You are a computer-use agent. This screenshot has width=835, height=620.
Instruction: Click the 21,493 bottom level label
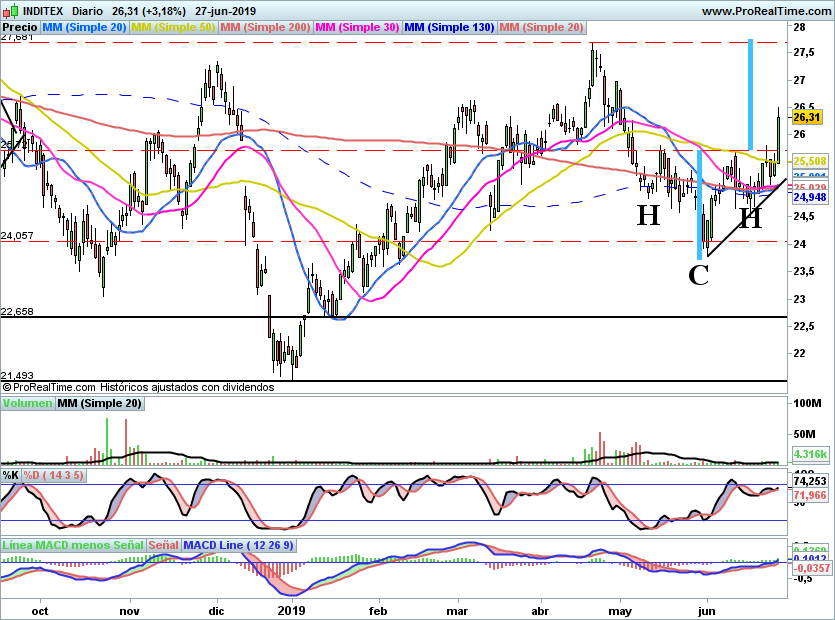17,376
